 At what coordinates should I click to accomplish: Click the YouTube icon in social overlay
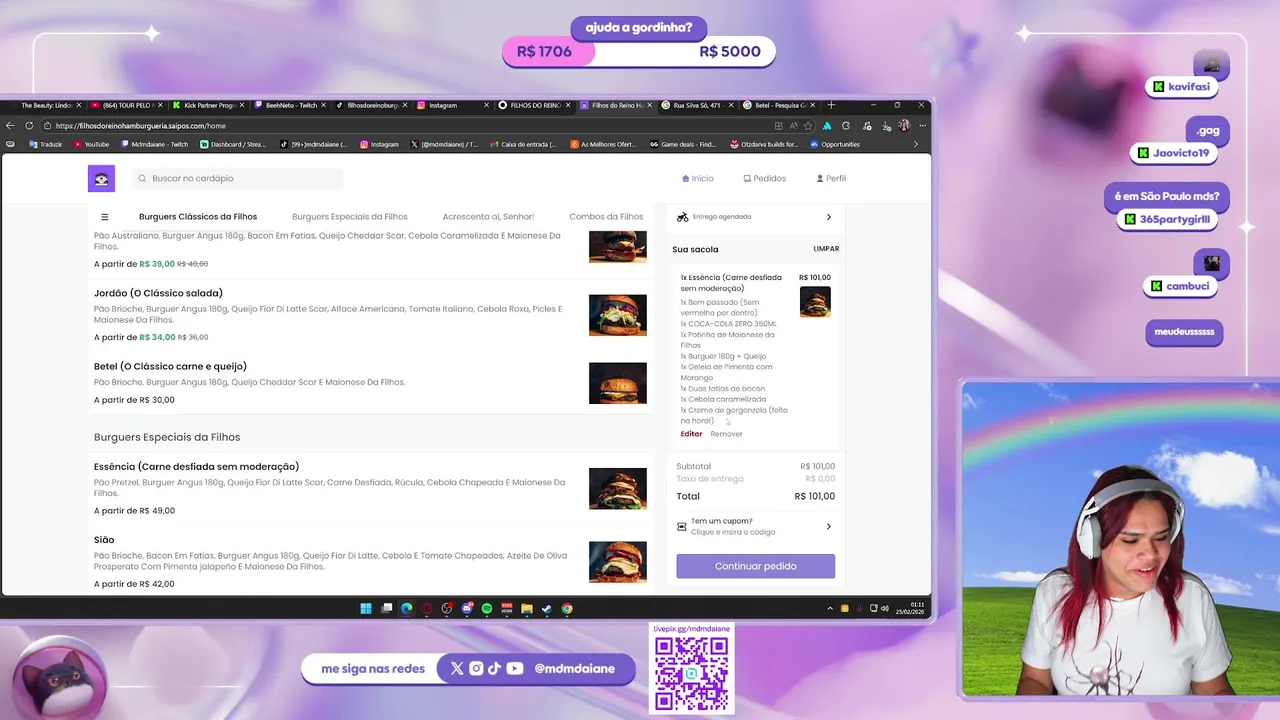point(514,669)
